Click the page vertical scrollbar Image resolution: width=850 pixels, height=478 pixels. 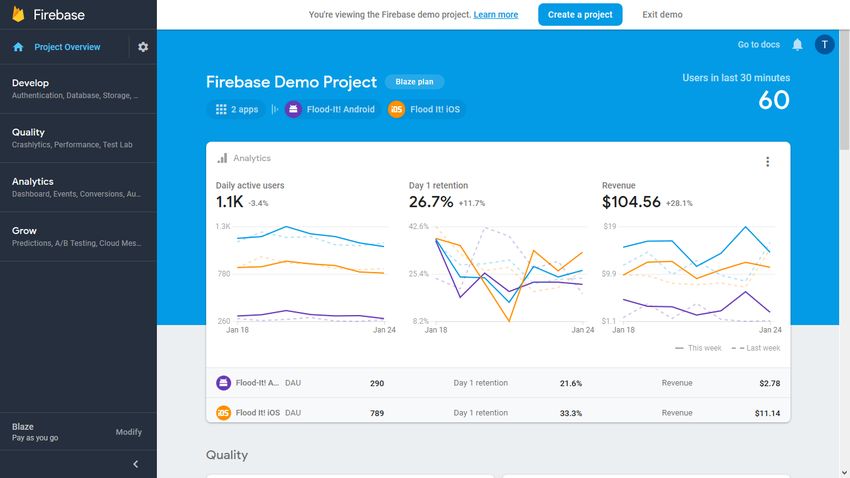845,89
